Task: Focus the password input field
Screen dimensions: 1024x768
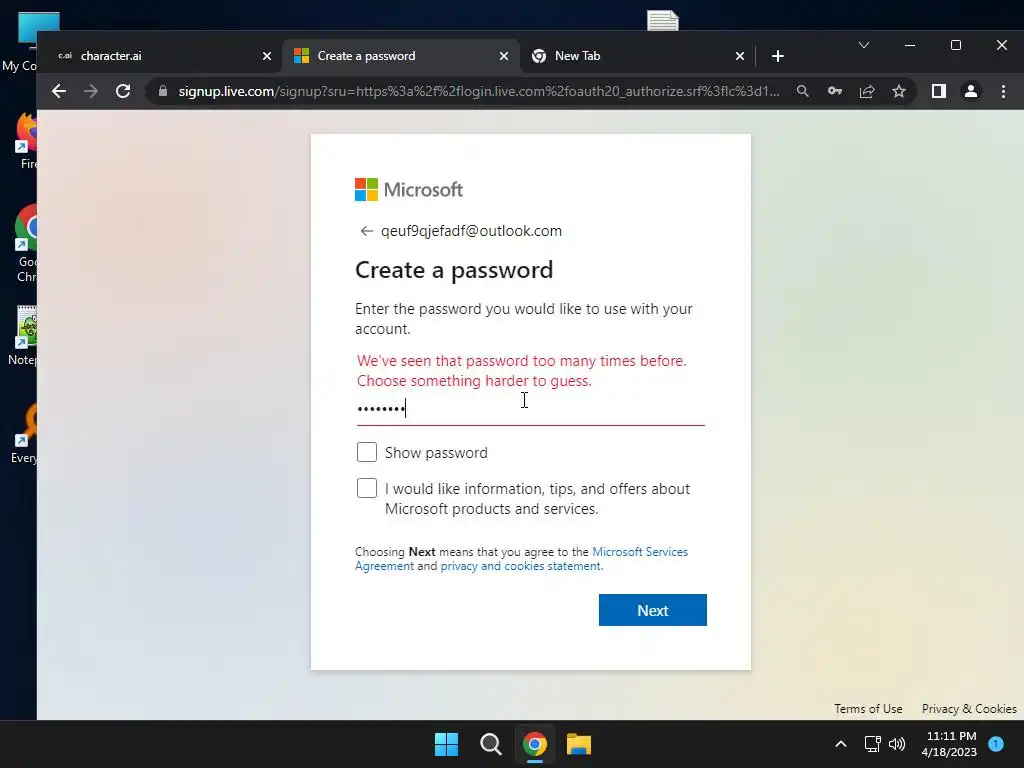Action: 530,409
